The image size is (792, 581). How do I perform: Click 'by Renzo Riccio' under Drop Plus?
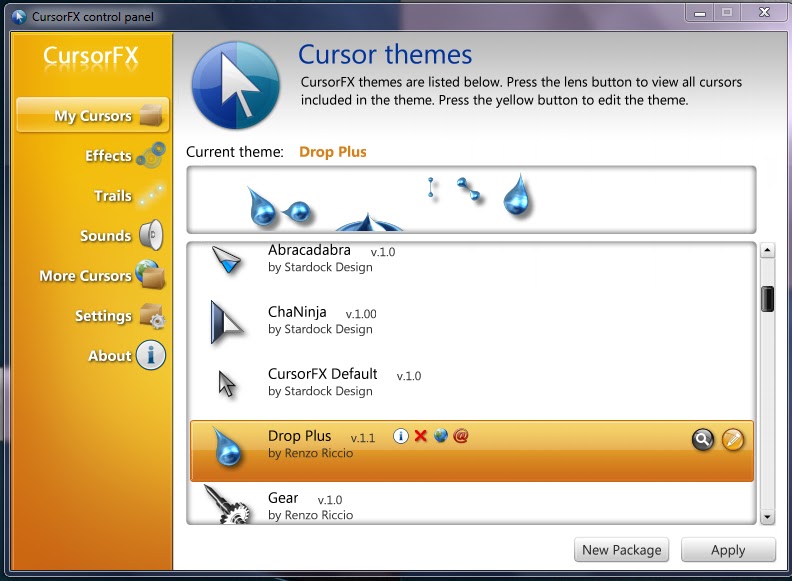[311, 453]
